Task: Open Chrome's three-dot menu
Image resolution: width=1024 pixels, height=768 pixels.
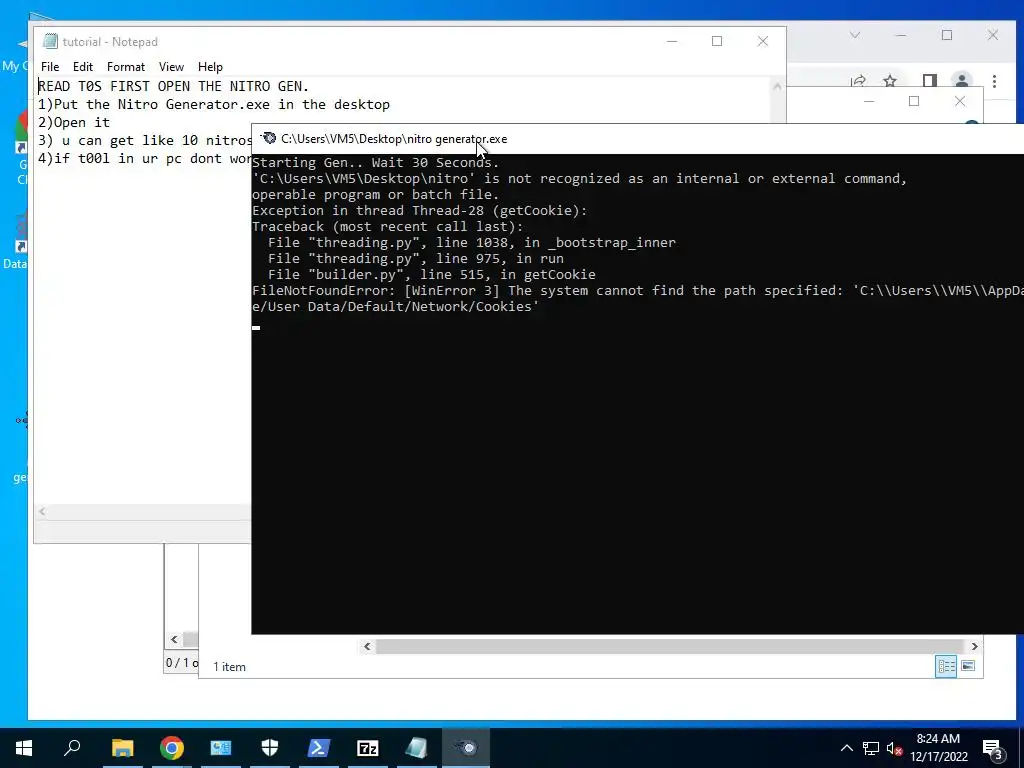Action: point(994,81)
